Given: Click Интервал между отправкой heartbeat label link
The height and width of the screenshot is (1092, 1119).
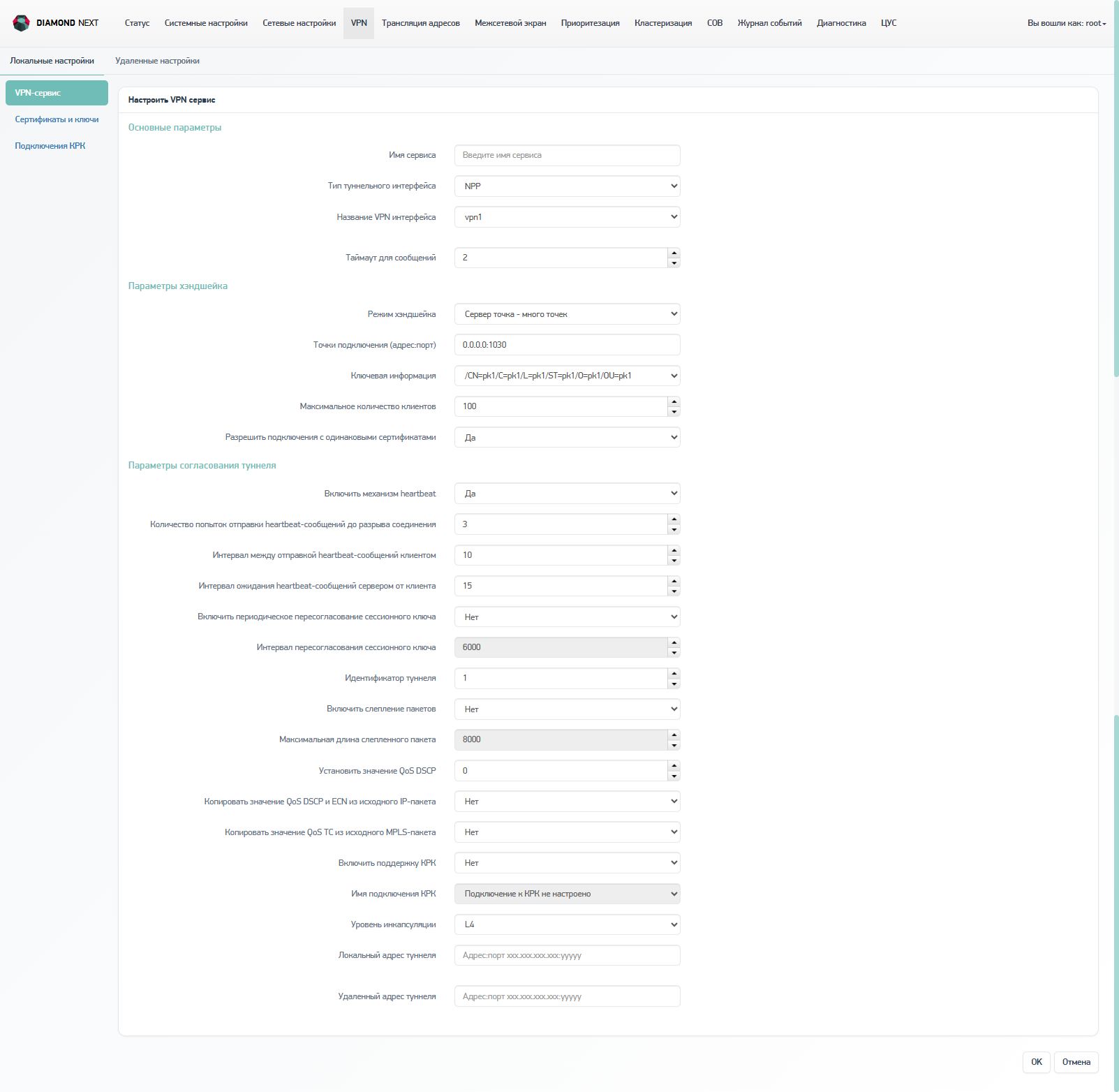Looking at the screenshot, I should point(324,555).
